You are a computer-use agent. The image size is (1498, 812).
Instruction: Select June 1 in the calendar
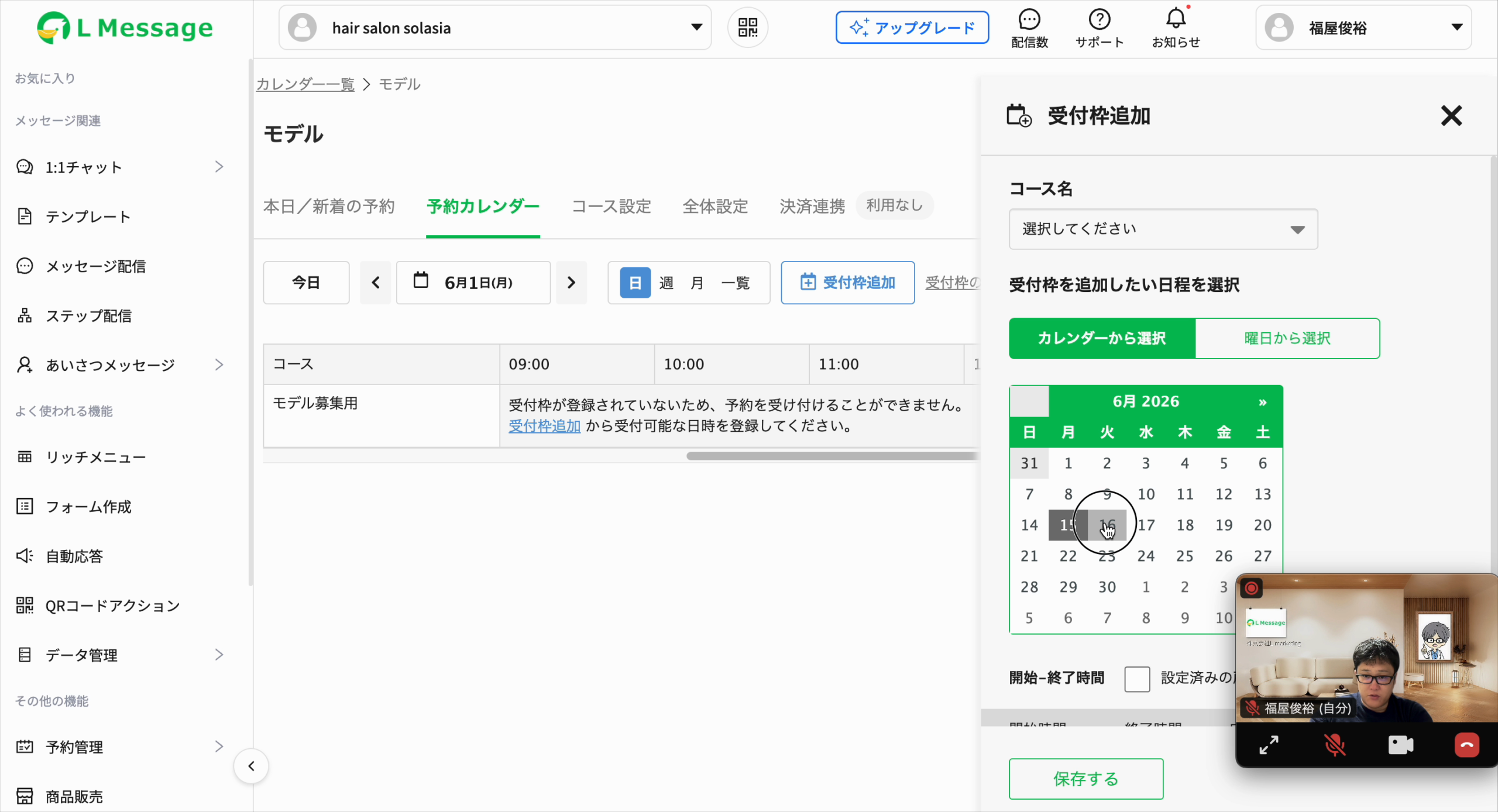tap(1068, 463)
